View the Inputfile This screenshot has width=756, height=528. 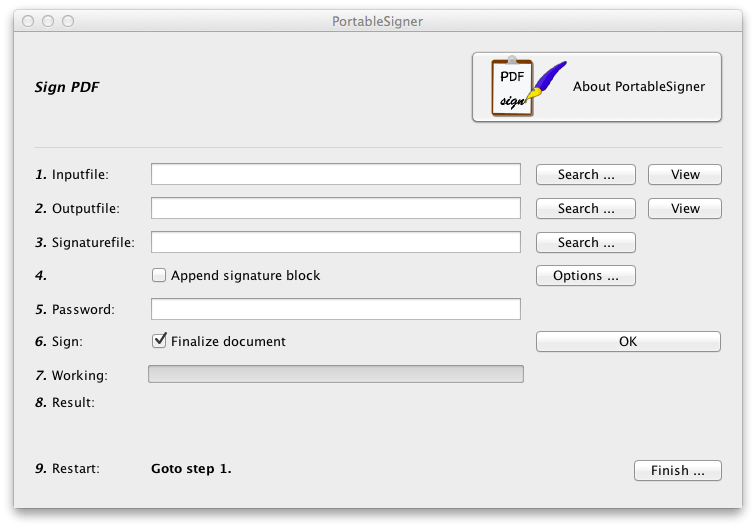pos(685,175)
